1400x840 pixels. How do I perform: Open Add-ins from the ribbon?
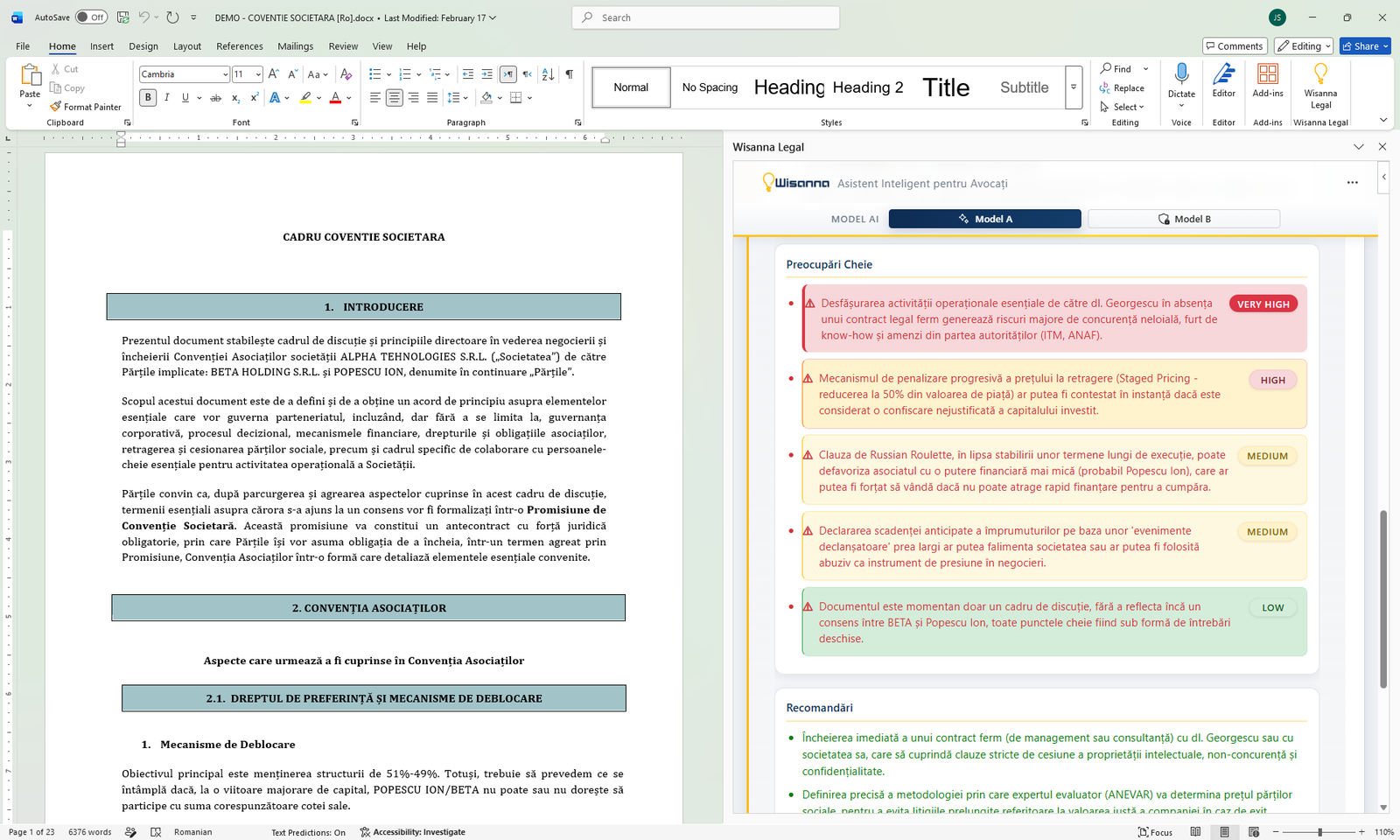tap(1268, 81)
